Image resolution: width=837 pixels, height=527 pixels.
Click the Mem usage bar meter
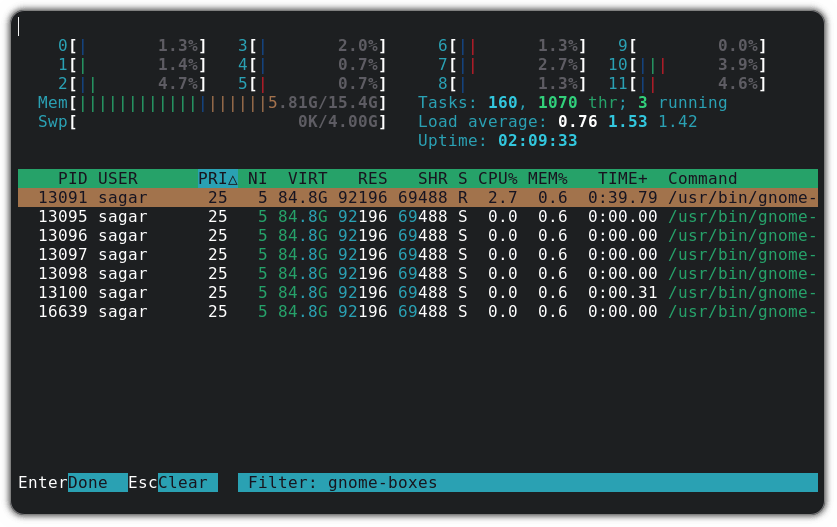[x=212, y=102]
